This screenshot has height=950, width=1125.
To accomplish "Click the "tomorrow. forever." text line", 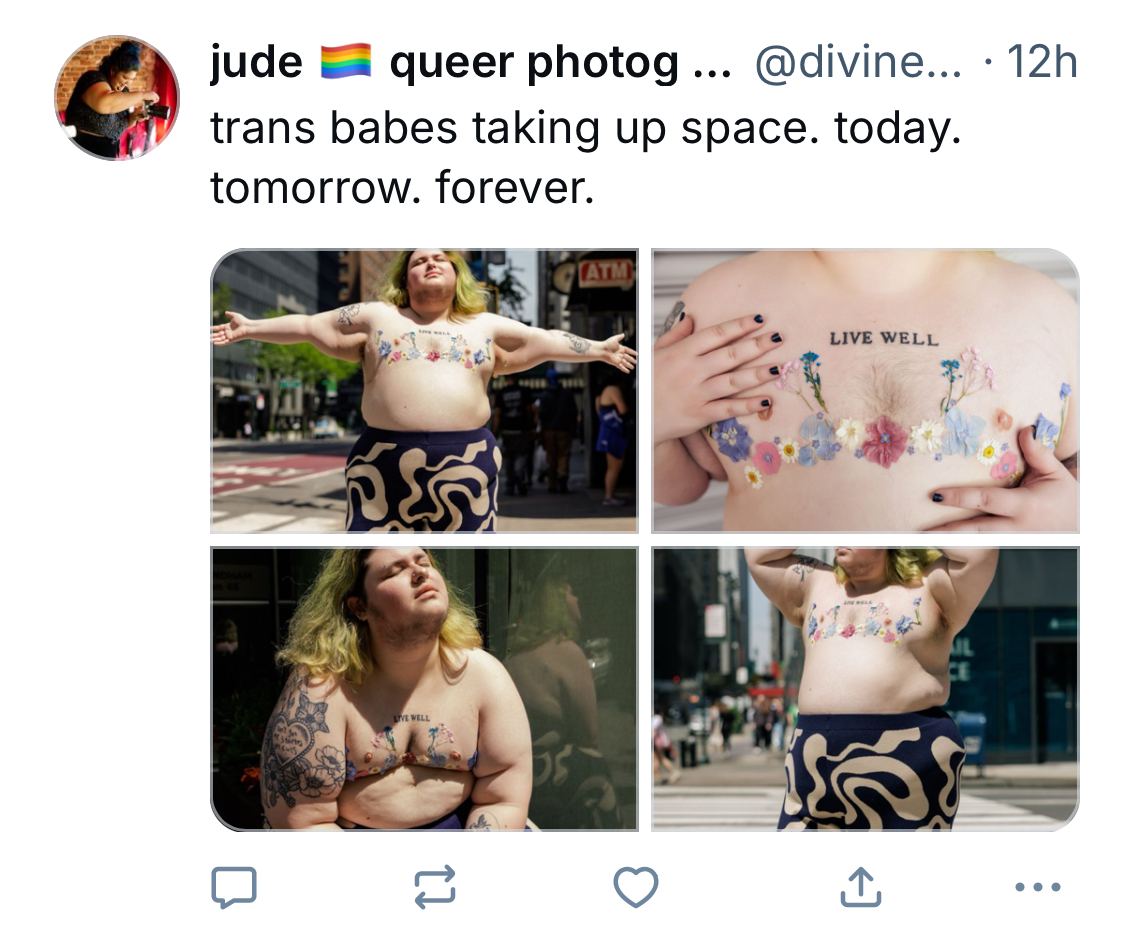I will (x=403, y=188).
